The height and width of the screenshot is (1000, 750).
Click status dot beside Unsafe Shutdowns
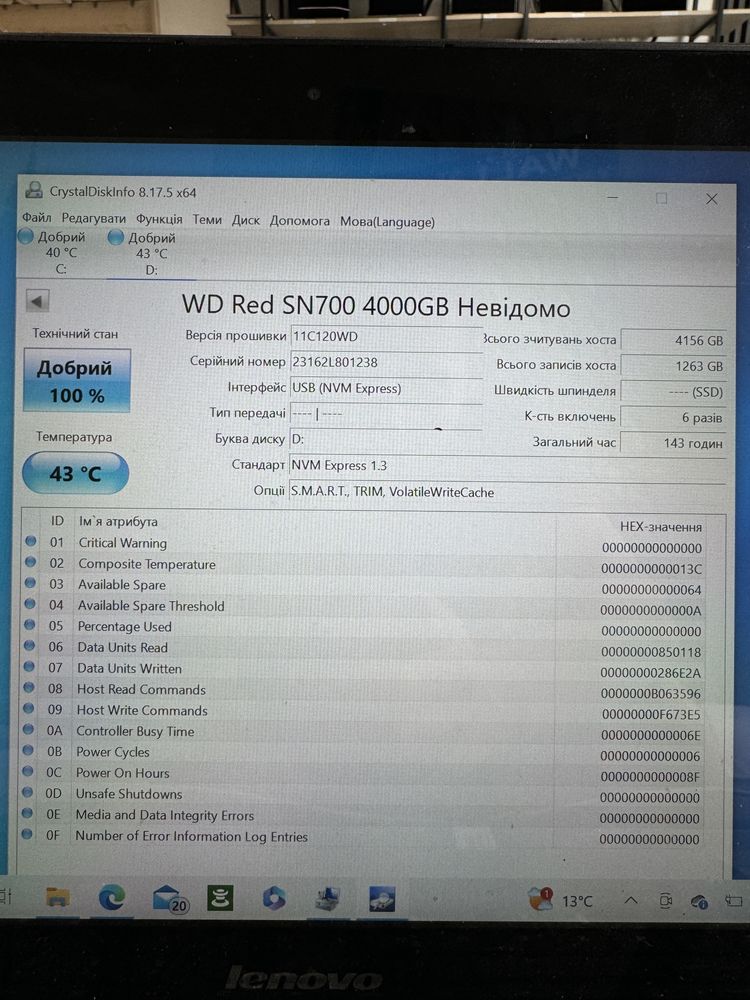coord(27,792)
